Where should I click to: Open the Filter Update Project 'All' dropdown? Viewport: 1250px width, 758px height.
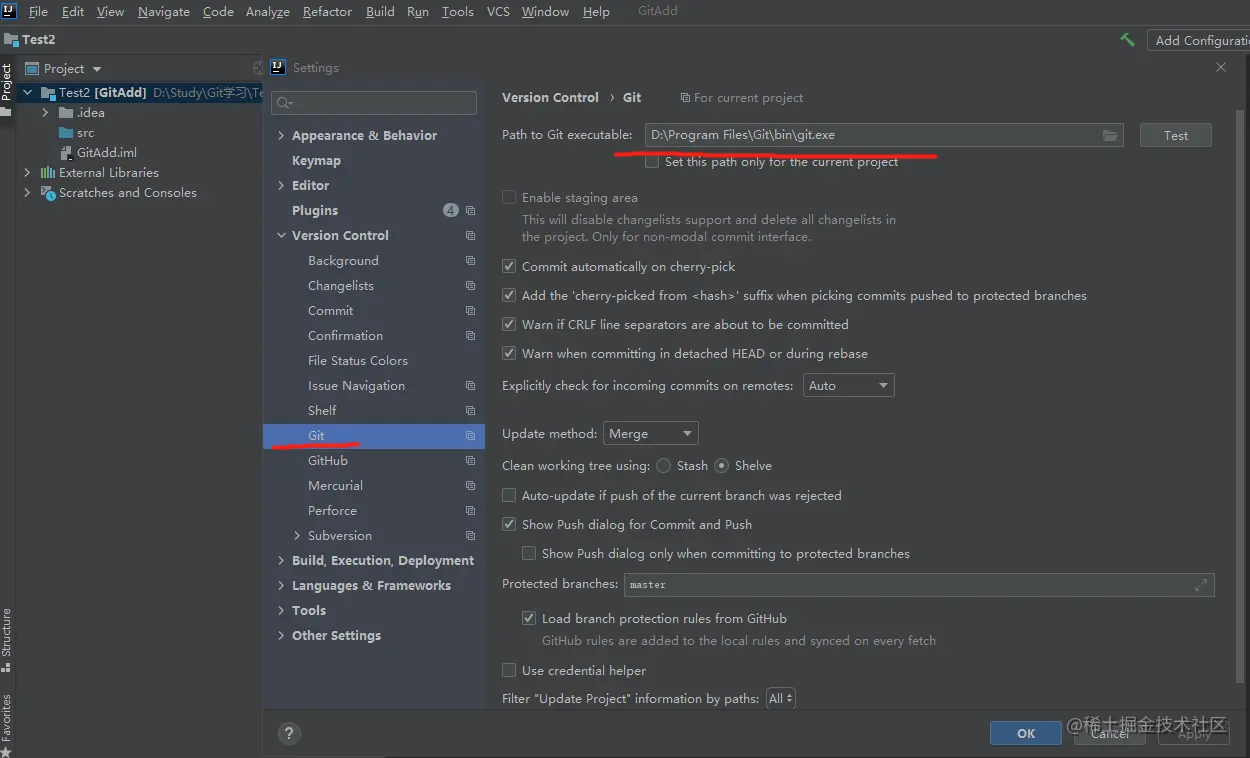pos(780,699)
